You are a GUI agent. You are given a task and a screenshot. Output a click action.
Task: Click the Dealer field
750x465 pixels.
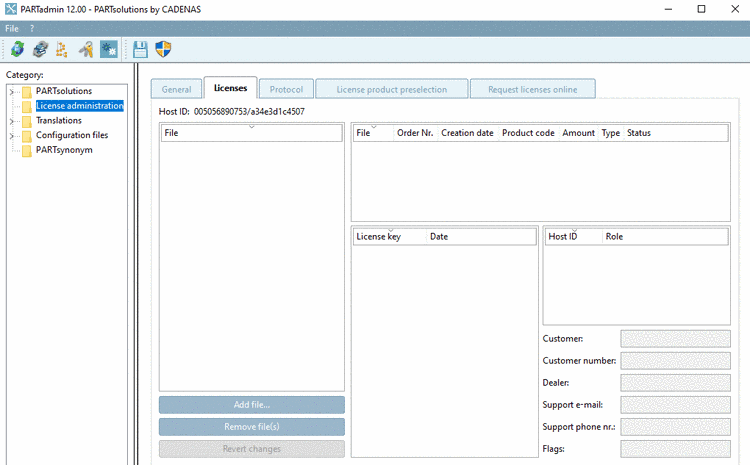[x=675, y=383]
